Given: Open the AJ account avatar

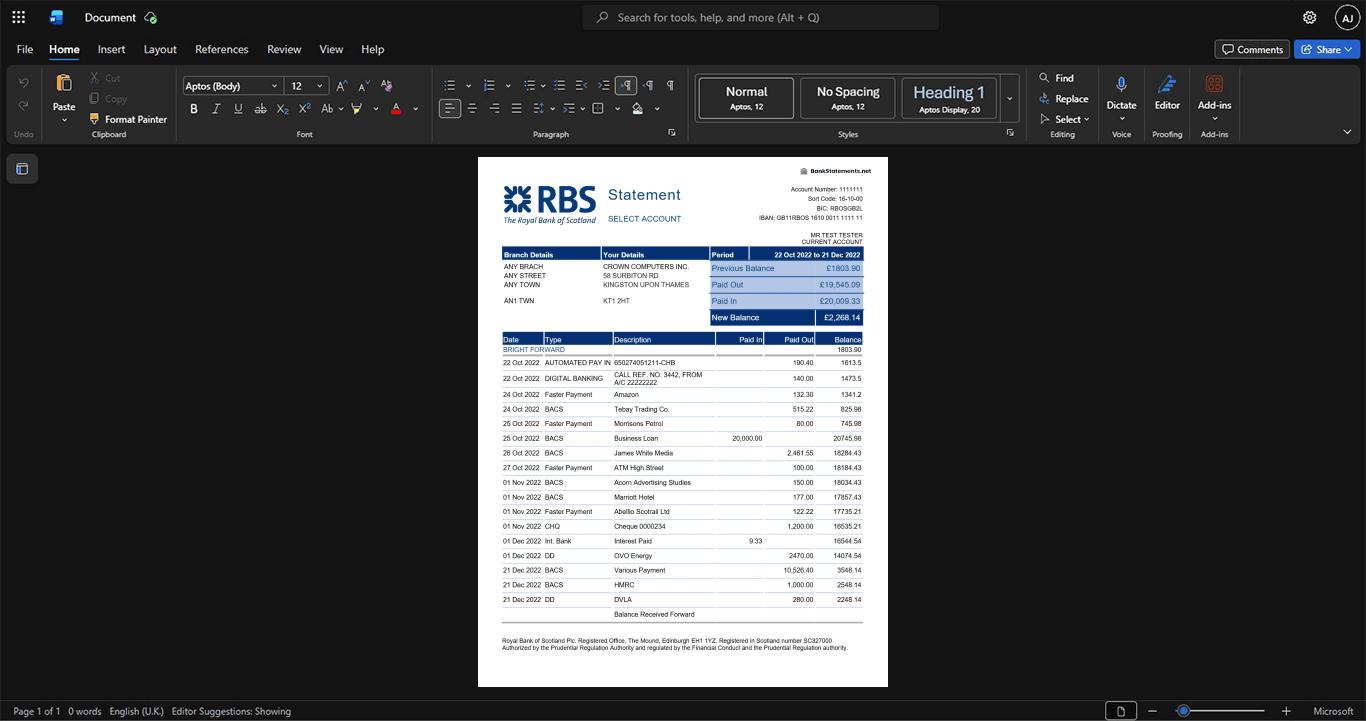Looking at the screenshot, I should coord(1347,17).
